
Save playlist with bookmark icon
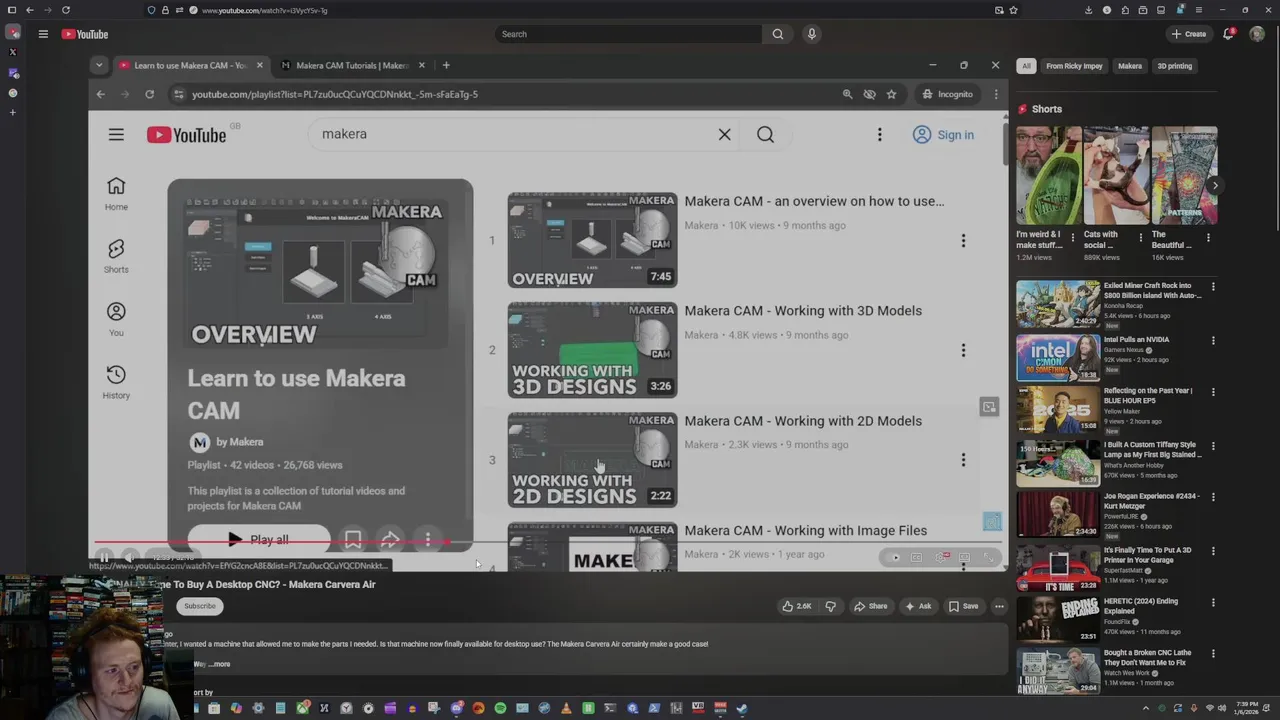tap(353, 539)
